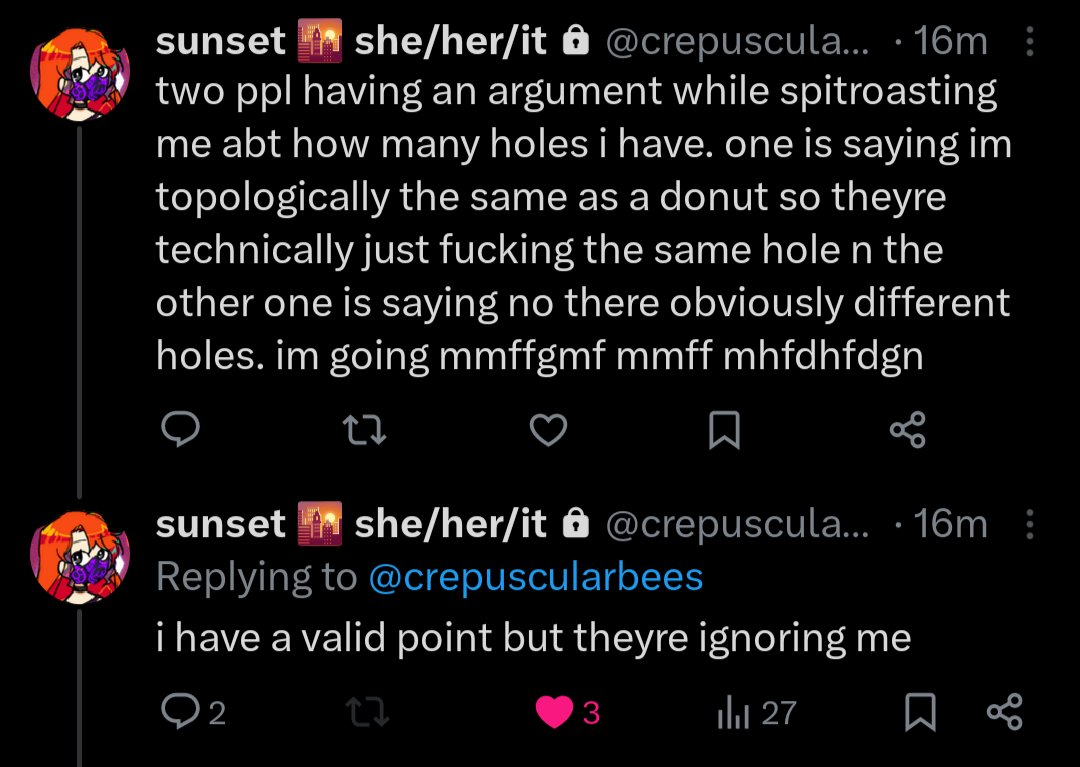Open the reply text about valid point
This screenshot has height=767, width=1080.
[533, 639]
